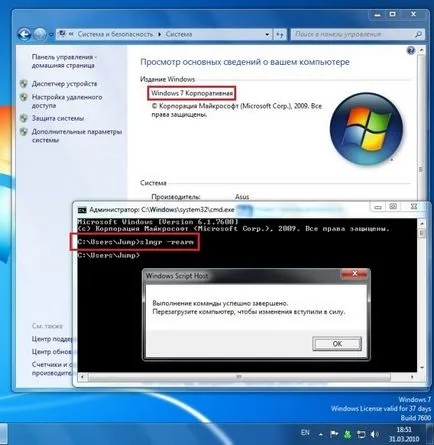
Task: Click the cmd.exe title bar icon
Action: coord(82,210)
